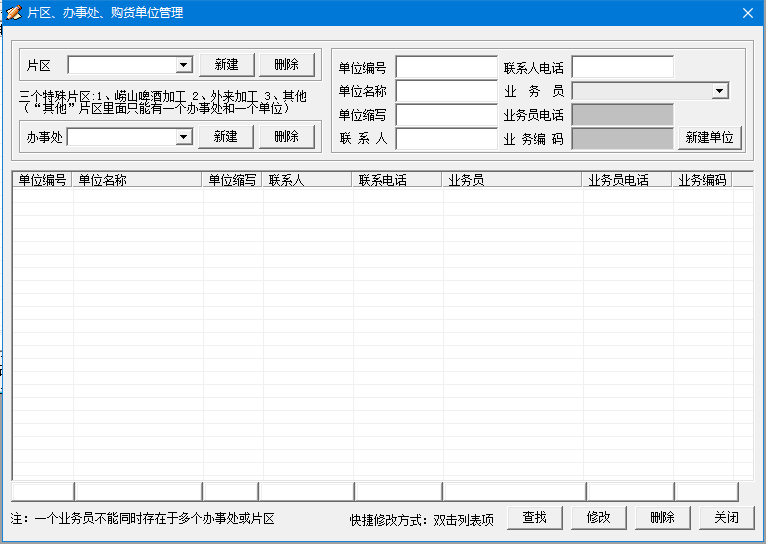Sort by 单位名称 column header

point(137,180)
